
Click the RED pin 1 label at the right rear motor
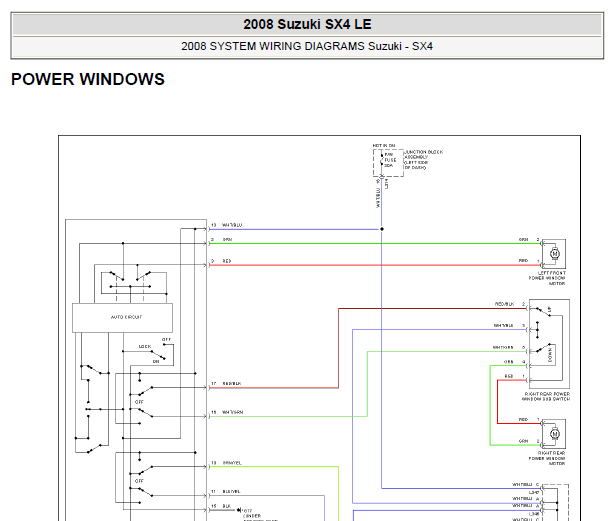click(x=529, y=420)
